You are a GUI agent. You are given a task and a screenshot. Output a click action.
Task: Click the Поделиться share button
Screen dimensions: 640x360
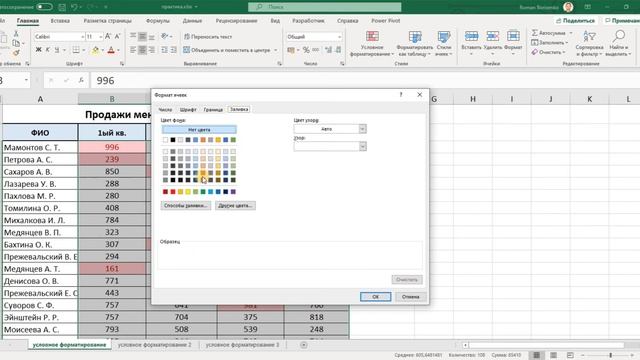(x=576, y=20)
